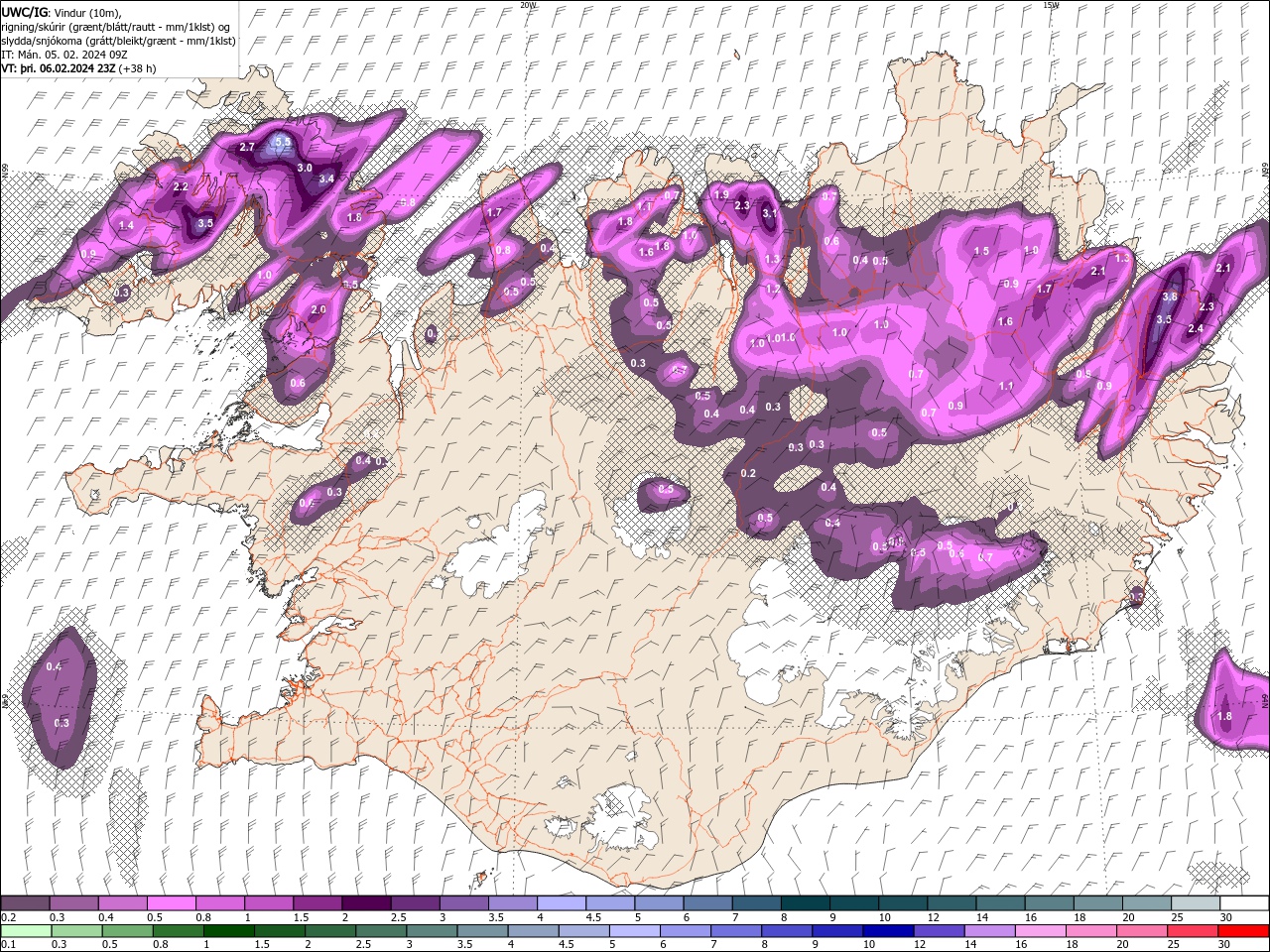Click the 'IT: Mán. 05. 02. 2024 09Z' line
The image size is (1270, 952).
66,55
